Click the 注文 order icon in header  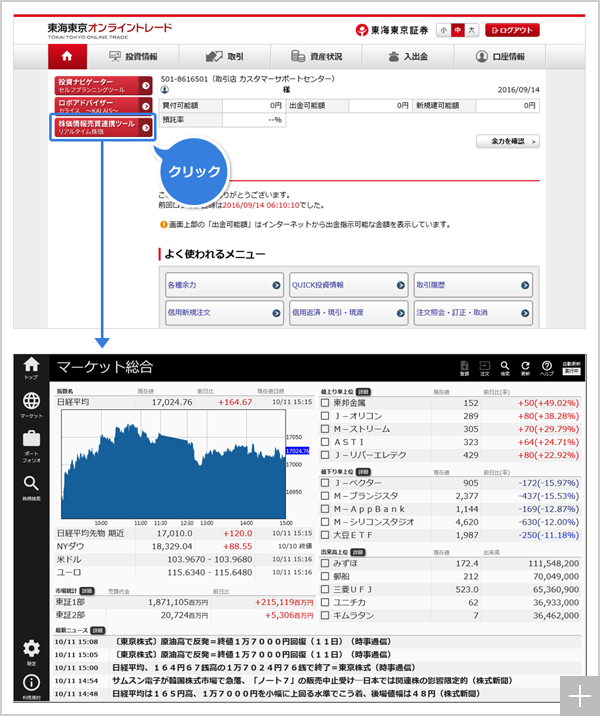click(484, 368)
